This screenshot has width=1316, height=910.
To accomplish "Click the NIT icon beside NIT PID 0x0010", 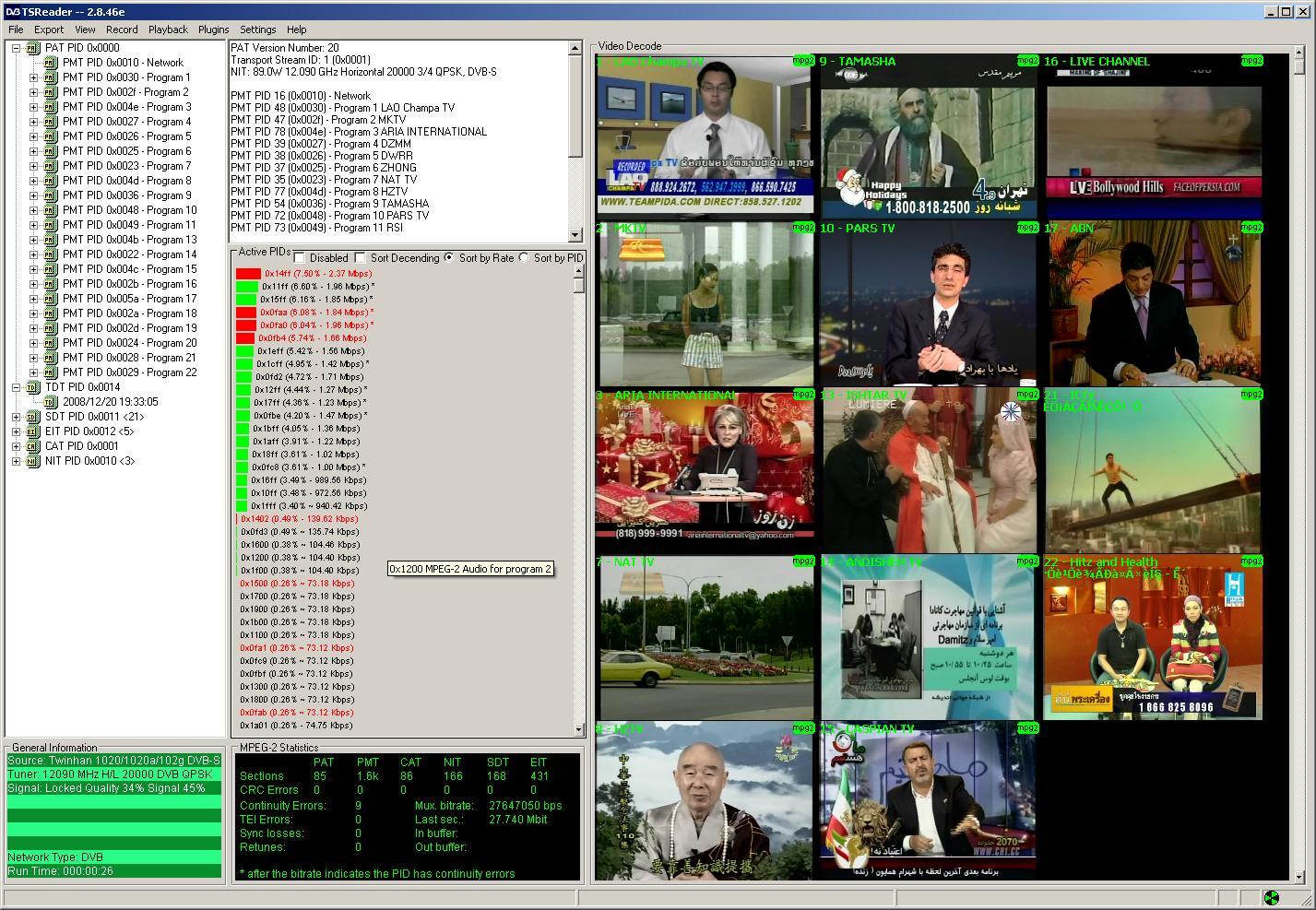I will point(33,461).
